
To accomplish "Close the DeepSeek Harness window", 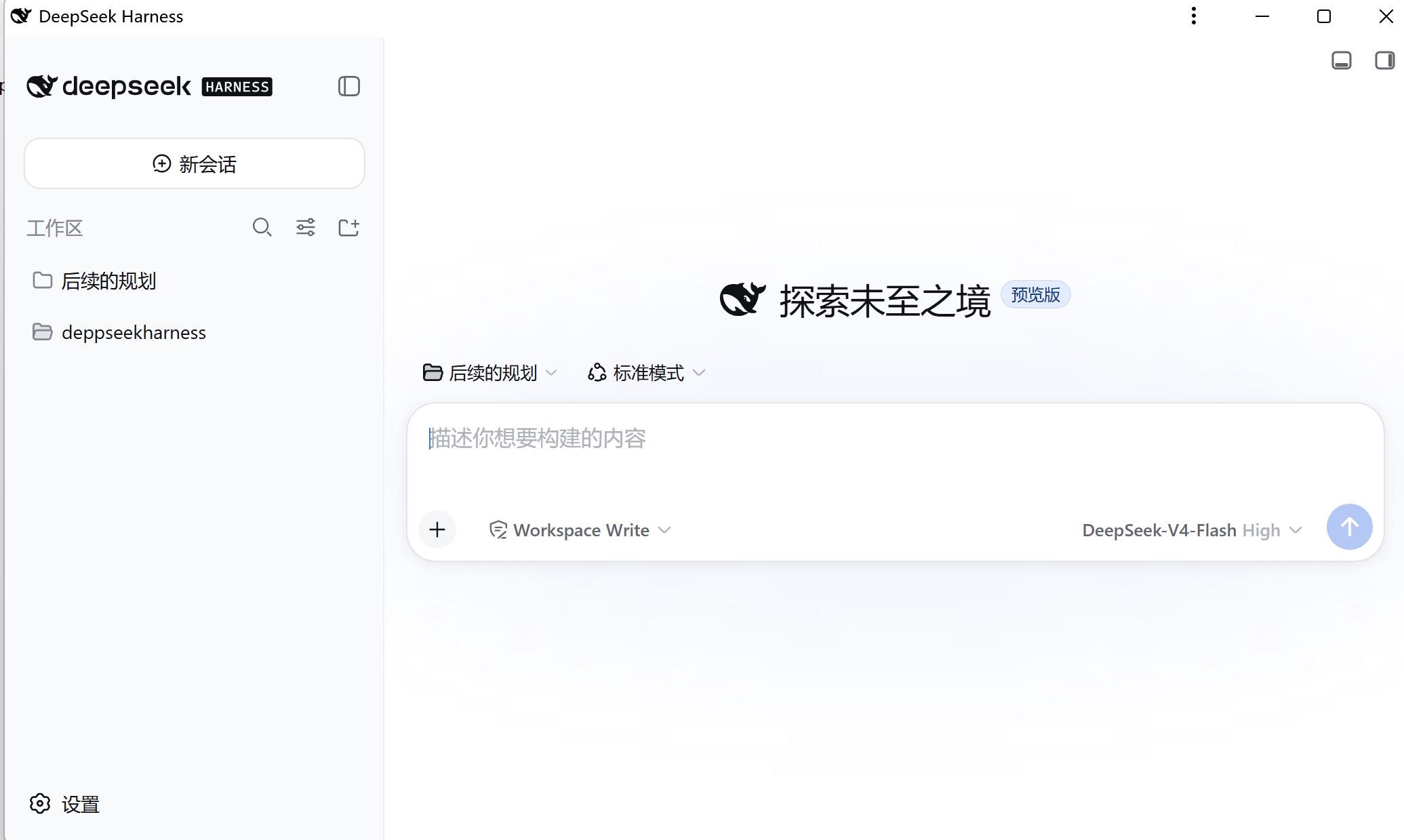I will tap(1386, 16).
